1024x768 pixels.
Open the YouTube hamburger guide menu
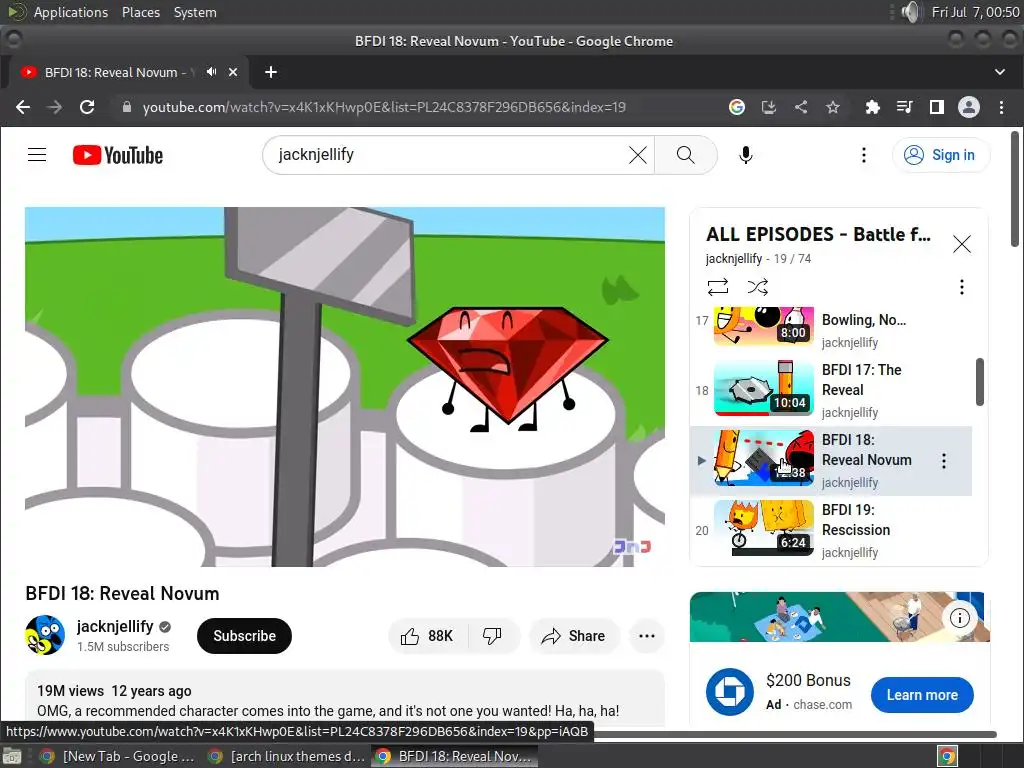pos(37,155)
